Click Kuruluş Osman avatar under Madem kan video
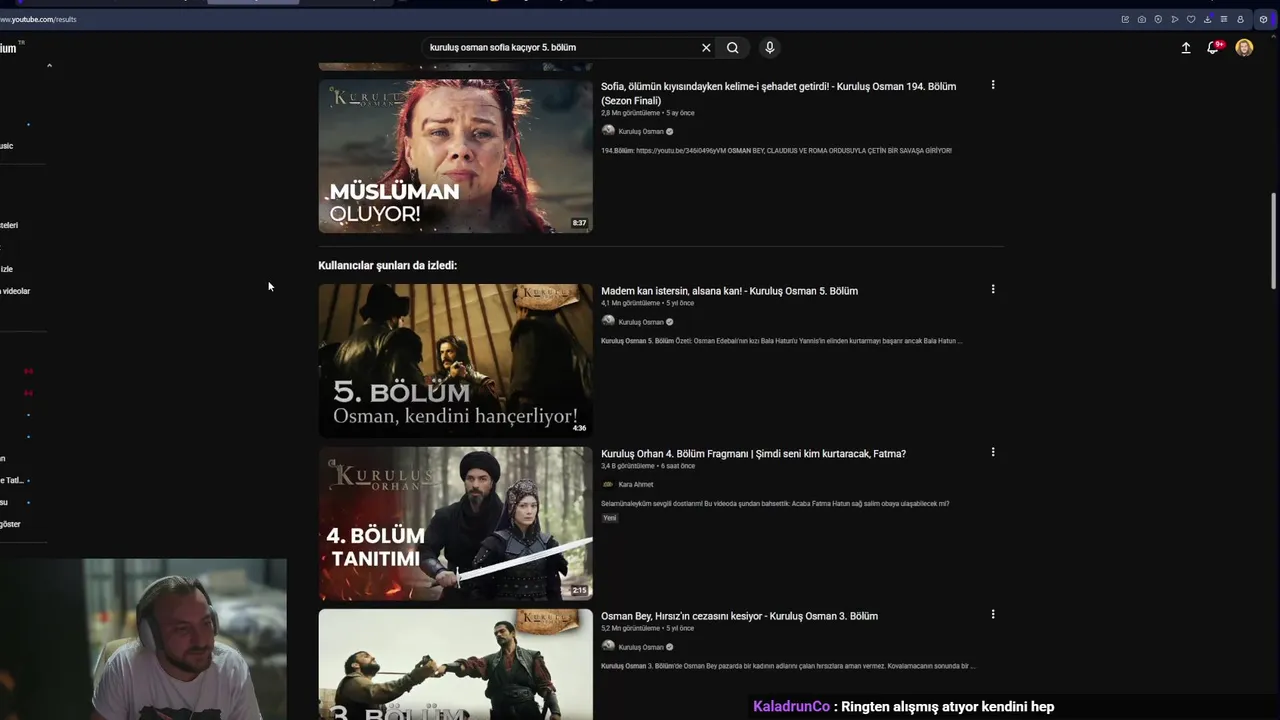This screenshot has height=720, width=1280. [608, 321]
